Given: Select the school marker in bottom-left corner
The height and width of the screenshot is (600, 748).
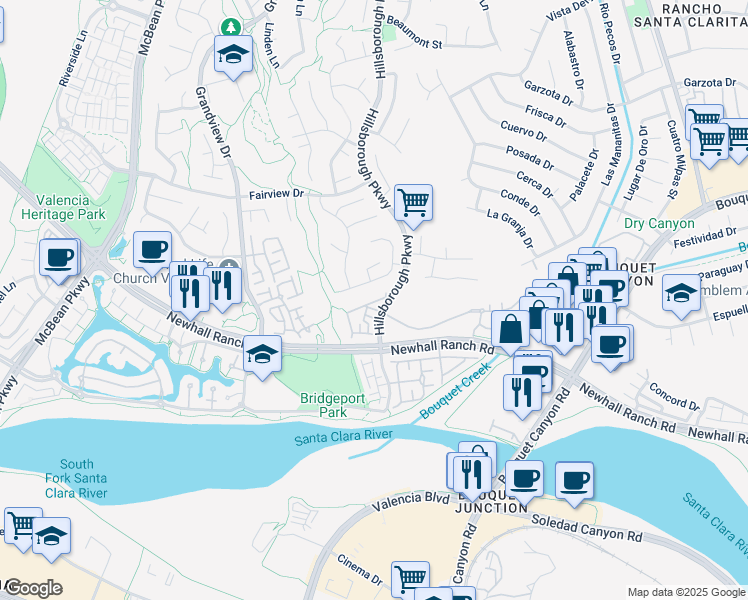Looking at the screenshot, I should pos(52,540).
